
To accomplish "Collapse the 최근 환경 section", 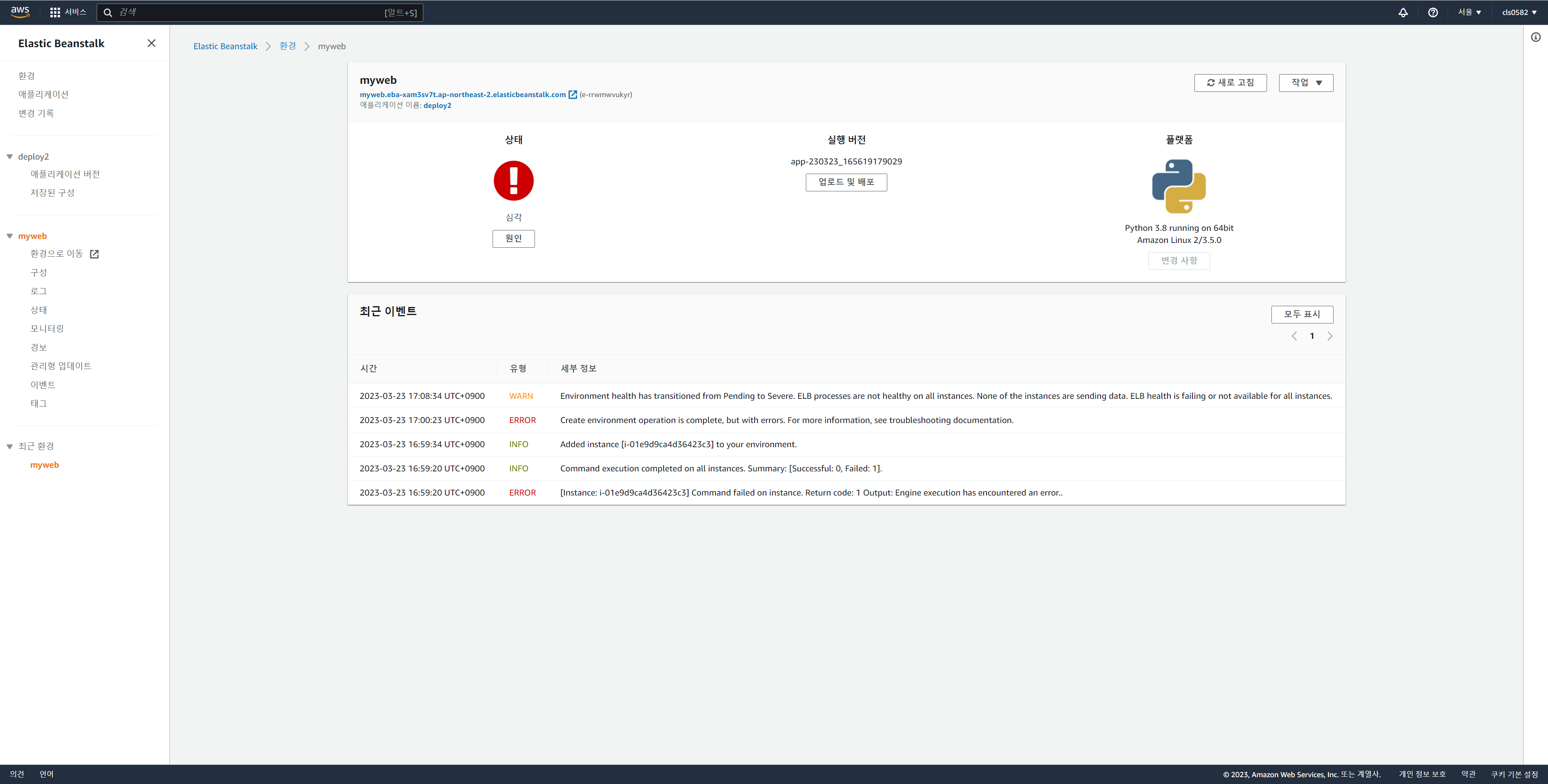I will coord(10,446).
